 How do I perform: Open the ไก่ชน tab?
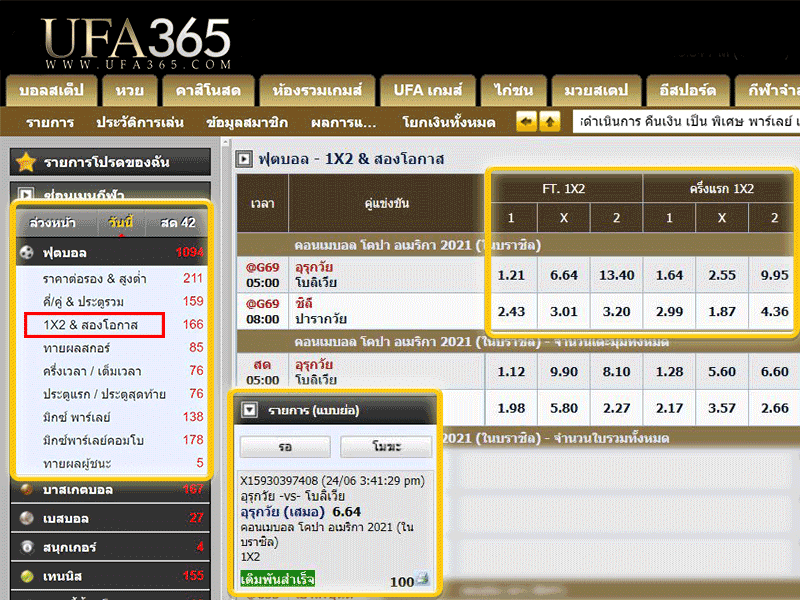513,90
